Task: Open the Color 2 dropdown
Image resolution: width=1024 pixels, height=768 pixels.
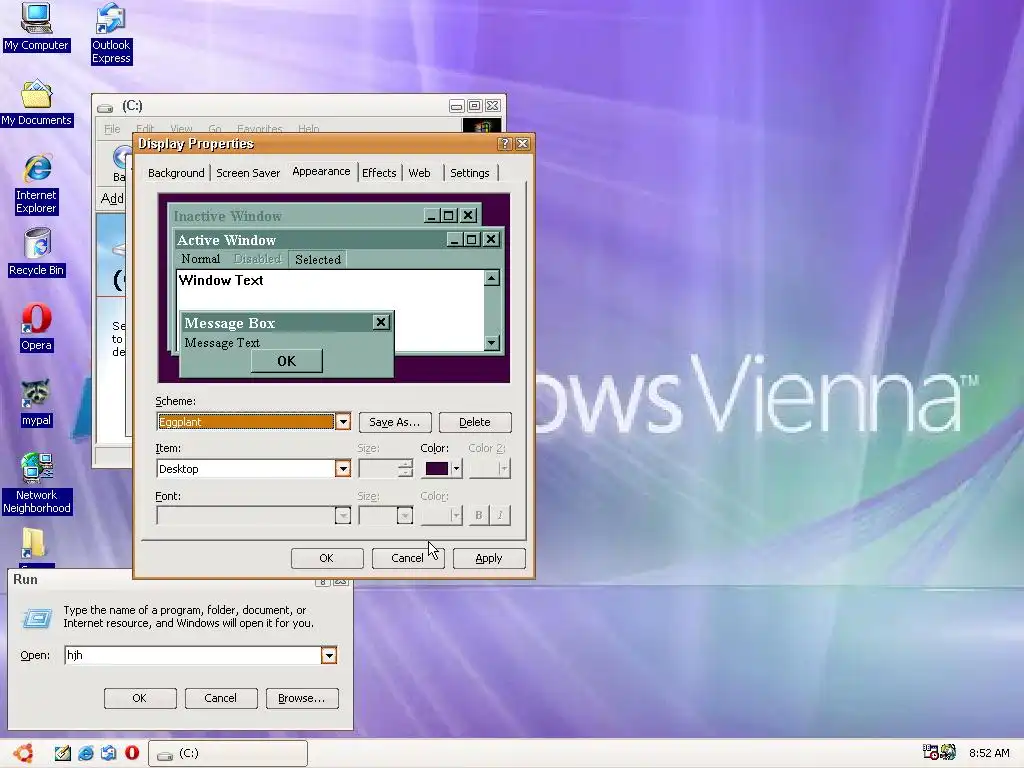Action: (x=489, y=469)
